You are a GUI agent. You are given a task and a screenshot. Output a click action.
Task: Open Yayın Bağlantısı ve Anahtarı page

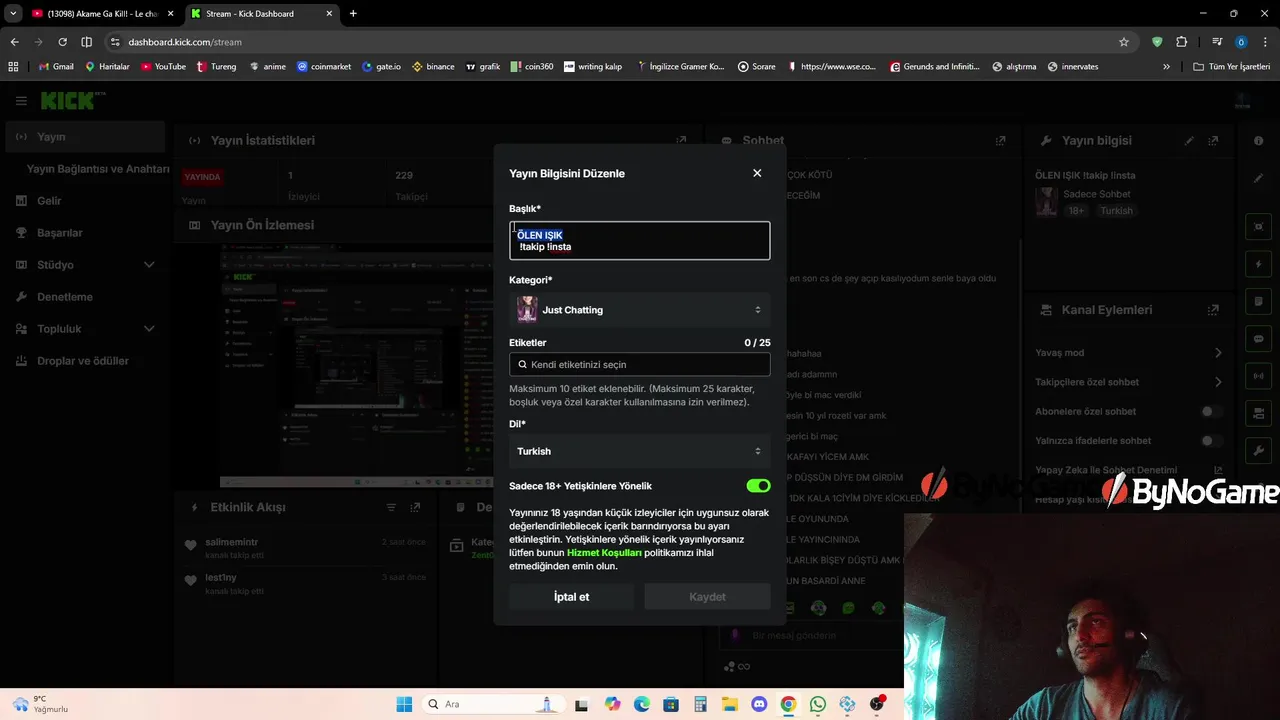click(x=98, y=169)
